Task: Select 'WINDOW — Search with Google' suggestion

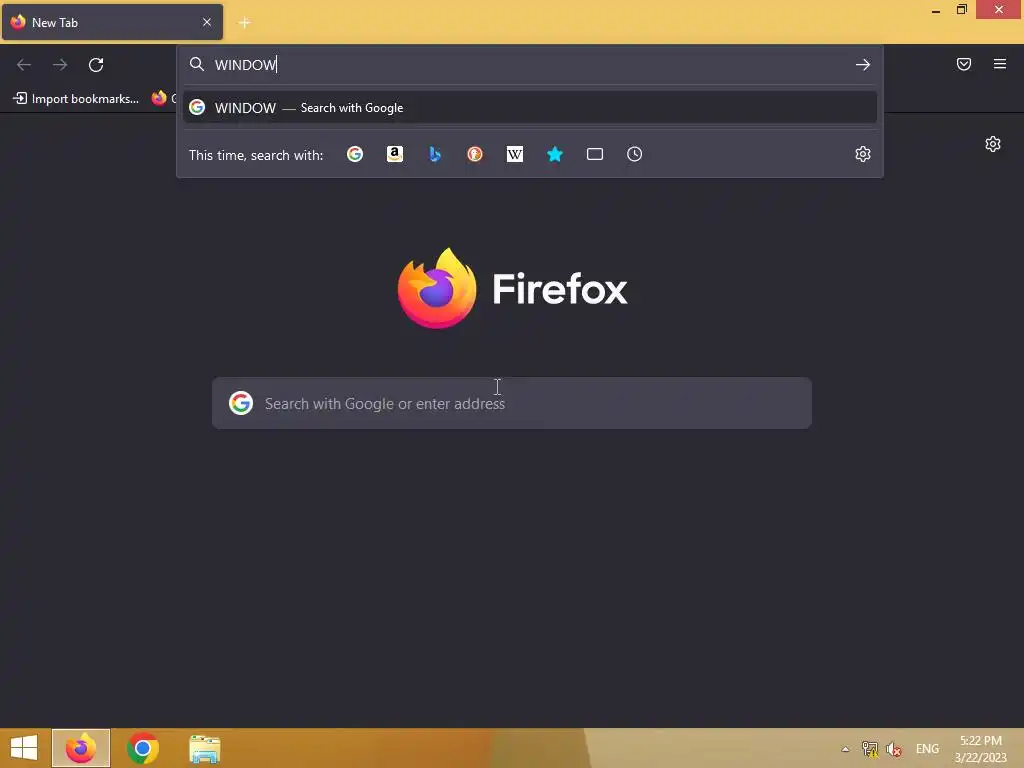Action: 530,108
